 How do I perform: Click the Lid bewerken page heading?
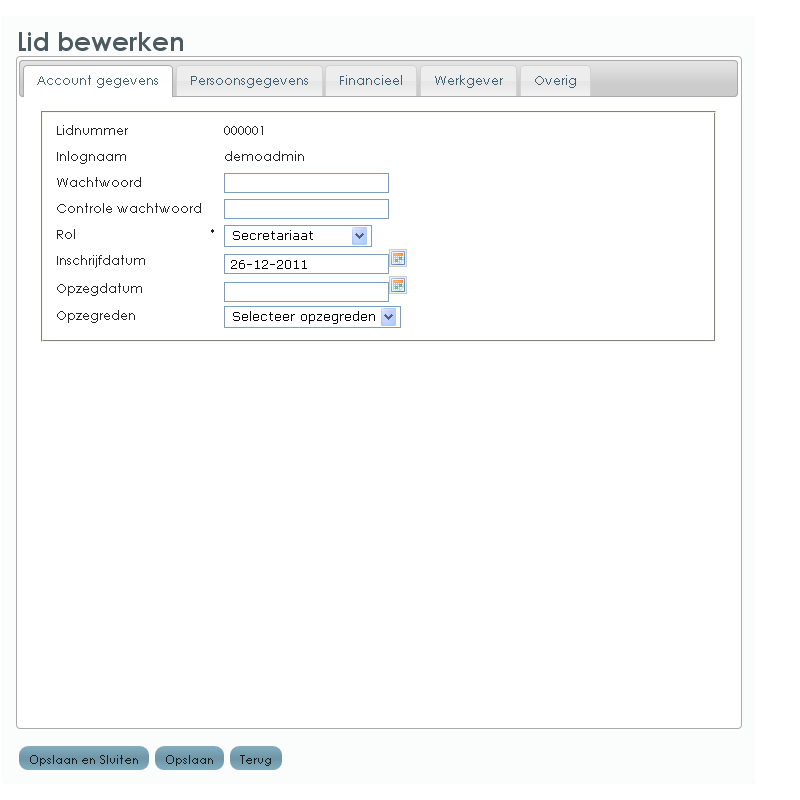(101, 41)
